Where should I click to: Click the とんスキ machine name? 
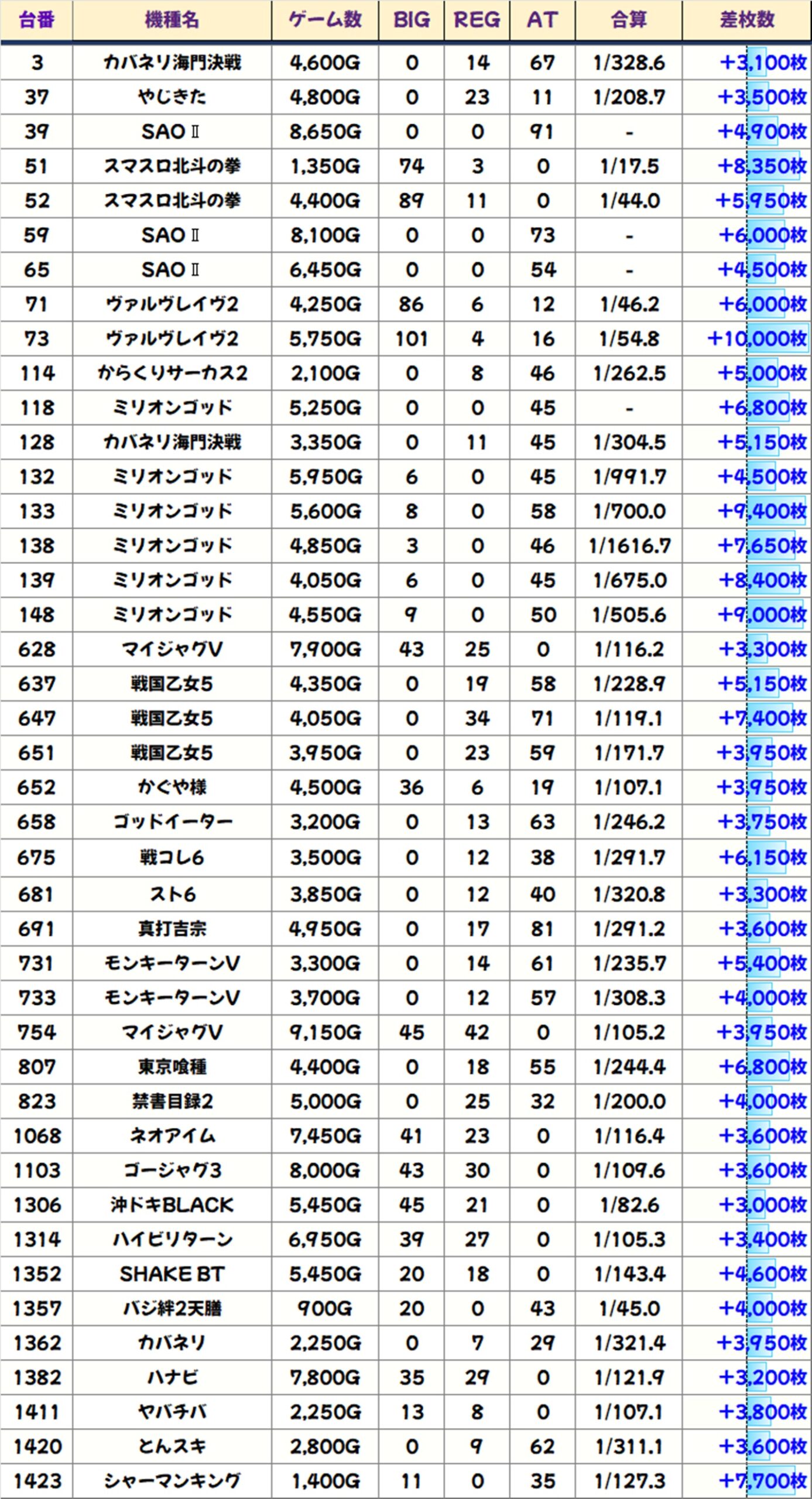pyautogui.click(x=172, y=1447)
